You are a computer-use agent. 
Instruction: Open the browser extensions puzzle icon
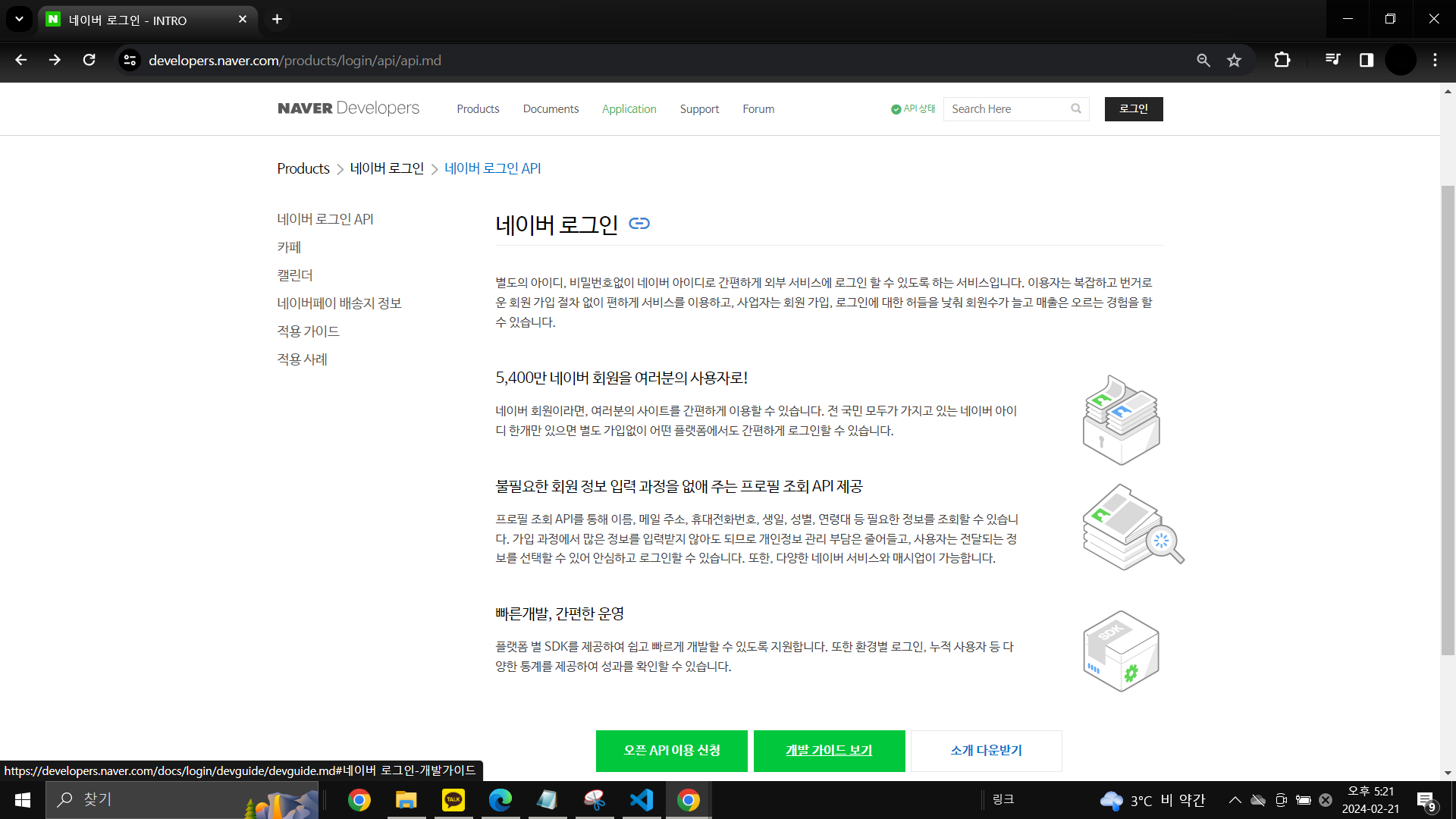[1282, 61]
